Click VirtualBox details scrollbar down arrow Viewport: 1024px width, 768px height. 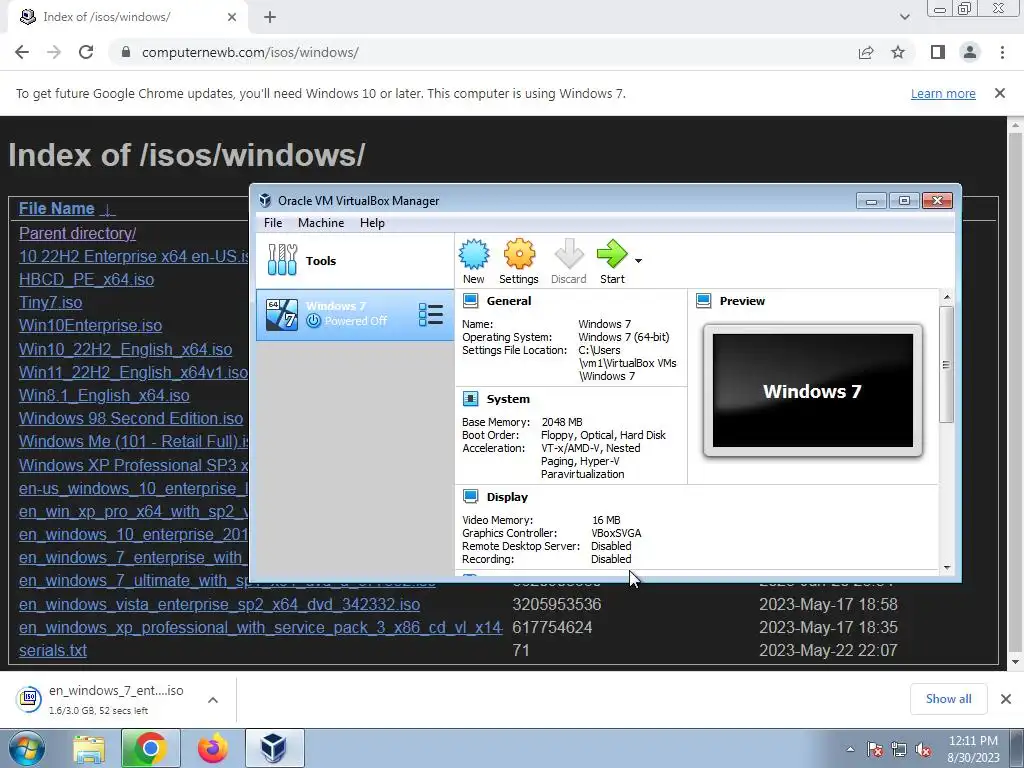946,568
